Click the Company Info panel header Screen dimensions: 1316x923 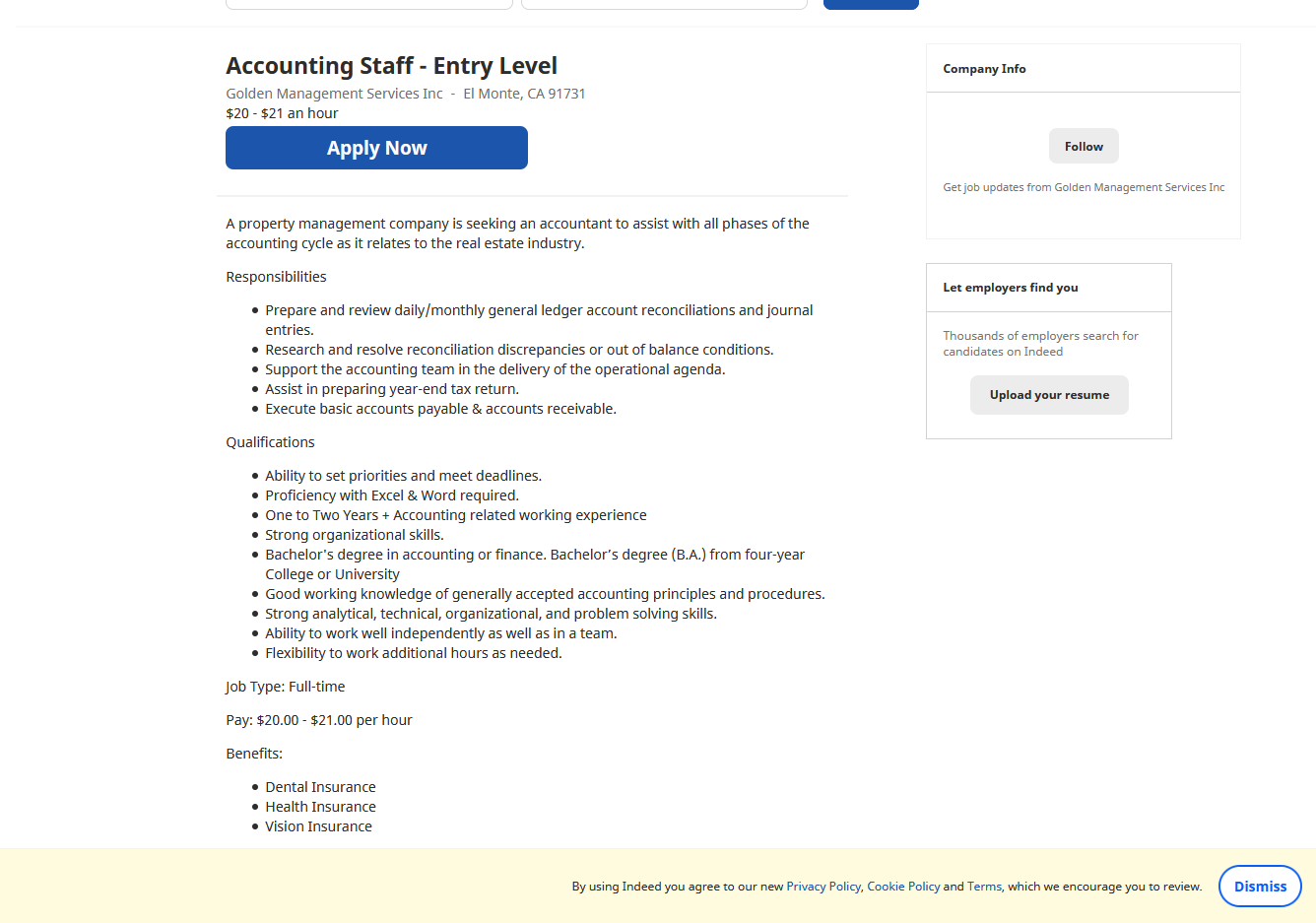click(1083, 69)
